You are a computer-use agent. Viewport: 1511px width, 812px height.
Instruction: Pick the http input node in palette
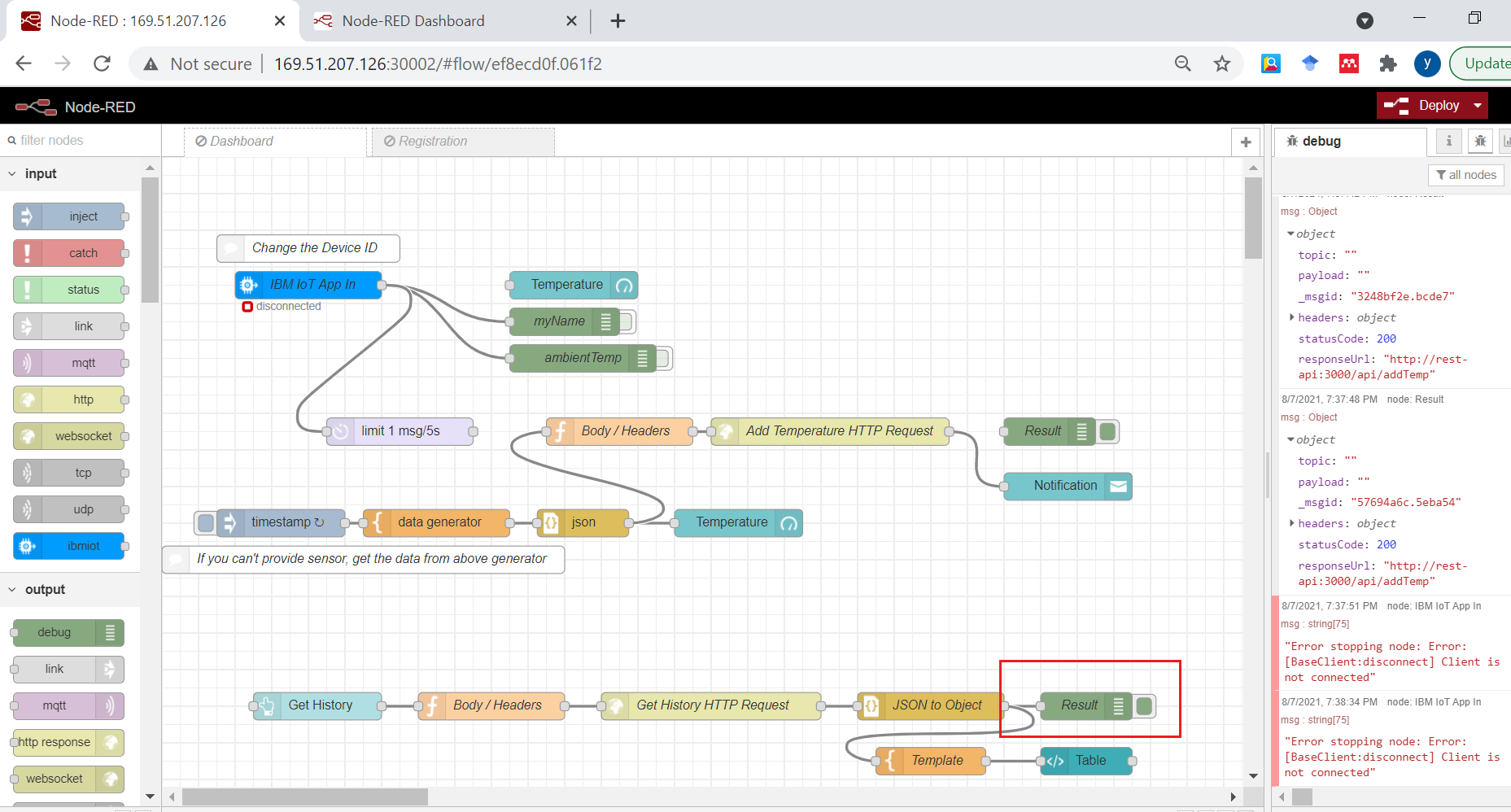69,399
